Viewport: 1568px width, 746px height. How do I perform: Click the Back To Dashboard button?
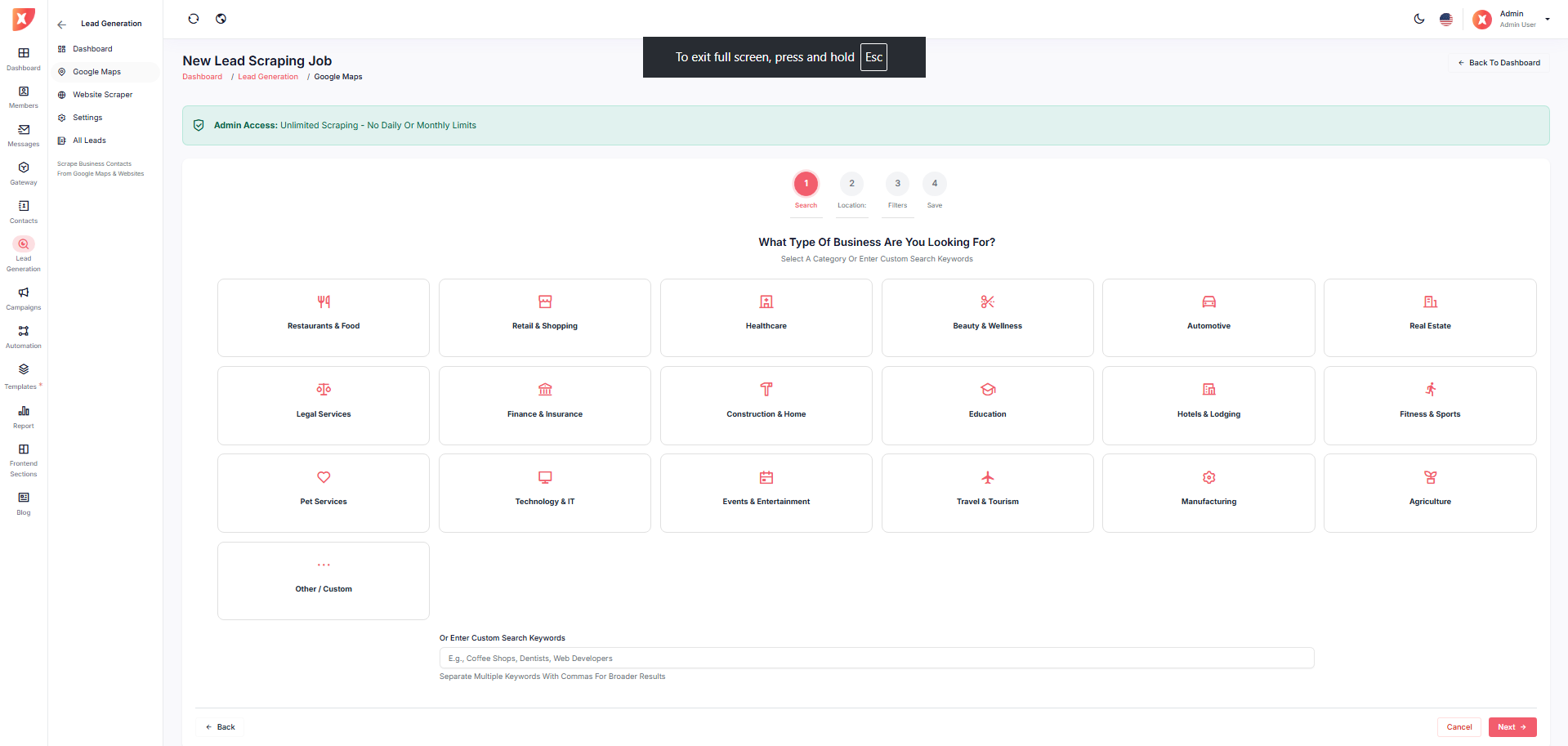tap(1499, 63)
